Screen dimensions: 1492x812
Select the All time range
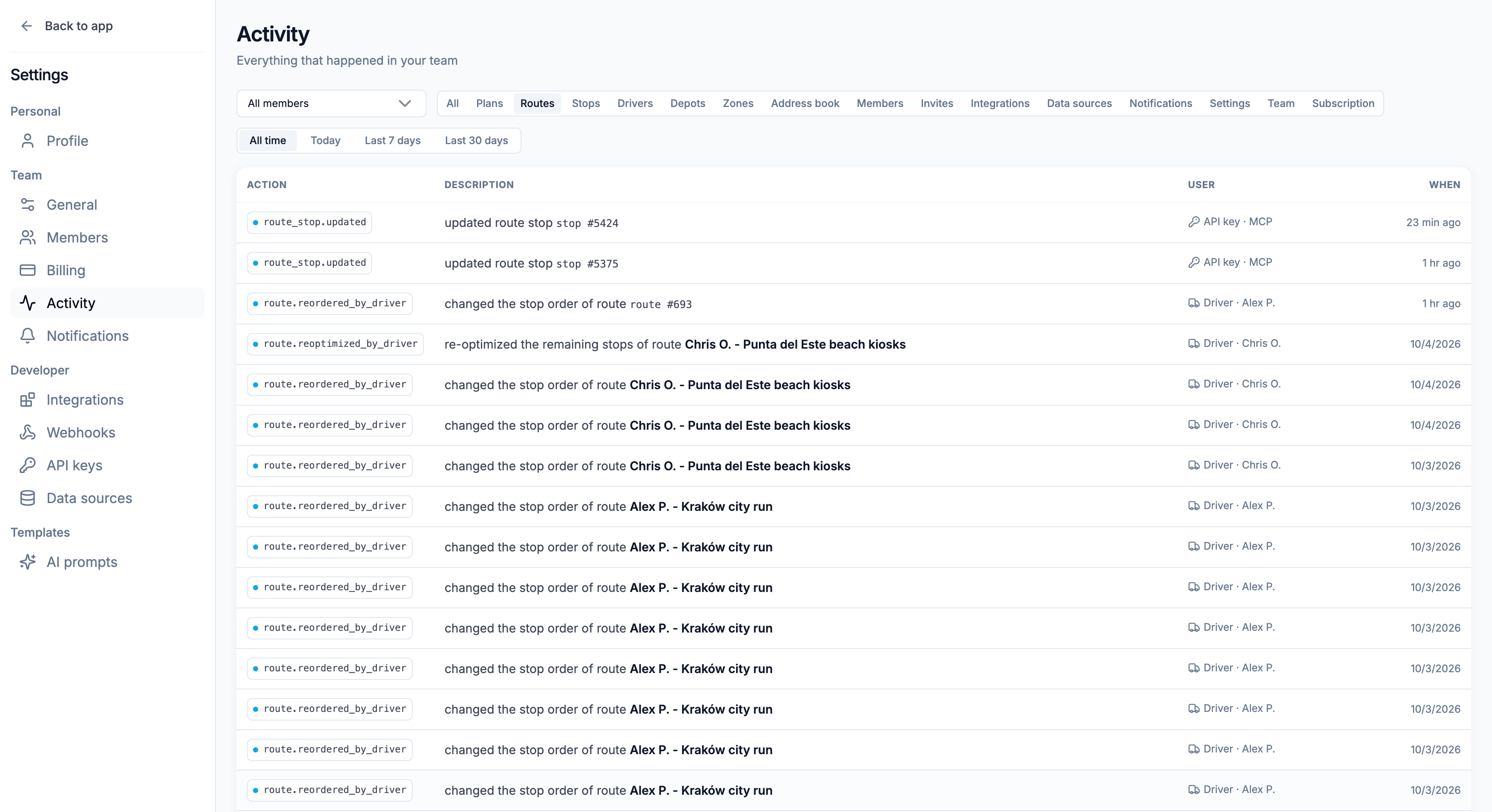(x=268, y=141)
